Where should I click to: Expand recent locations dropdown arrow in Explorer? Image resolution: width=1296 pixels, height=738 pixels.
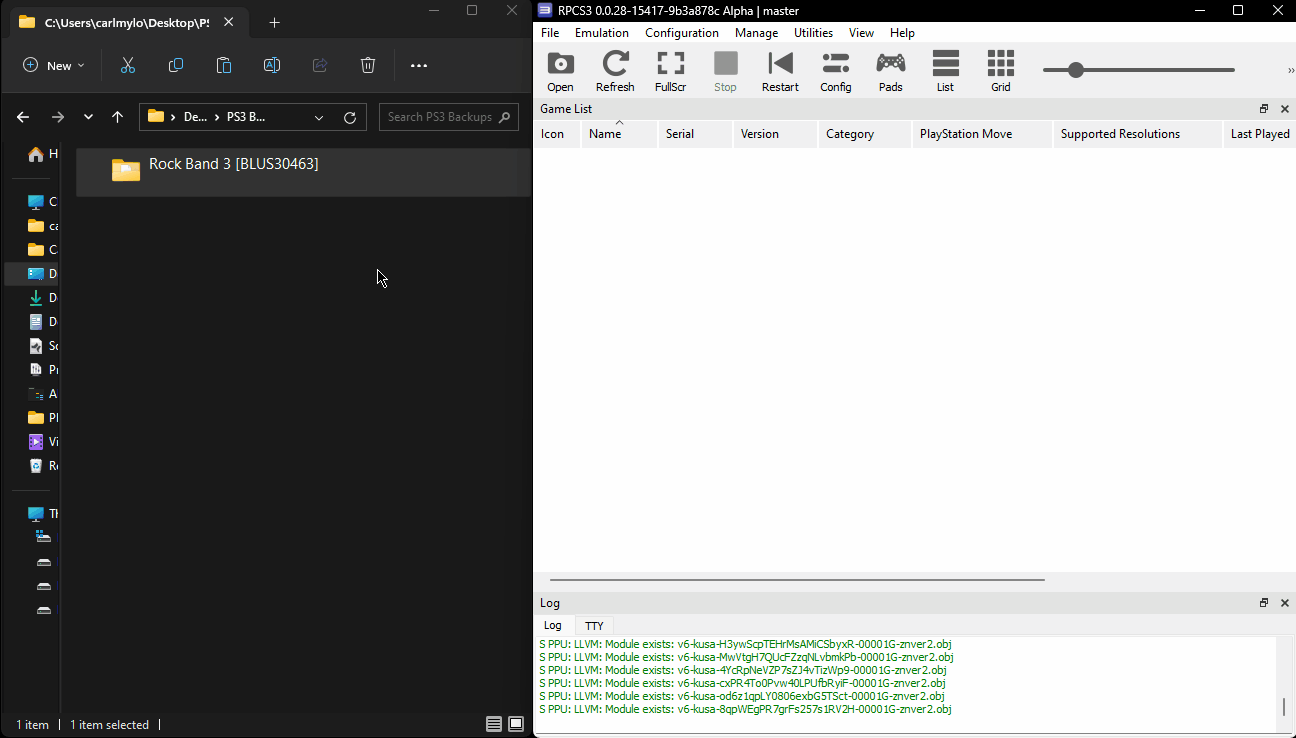[88, 117]
